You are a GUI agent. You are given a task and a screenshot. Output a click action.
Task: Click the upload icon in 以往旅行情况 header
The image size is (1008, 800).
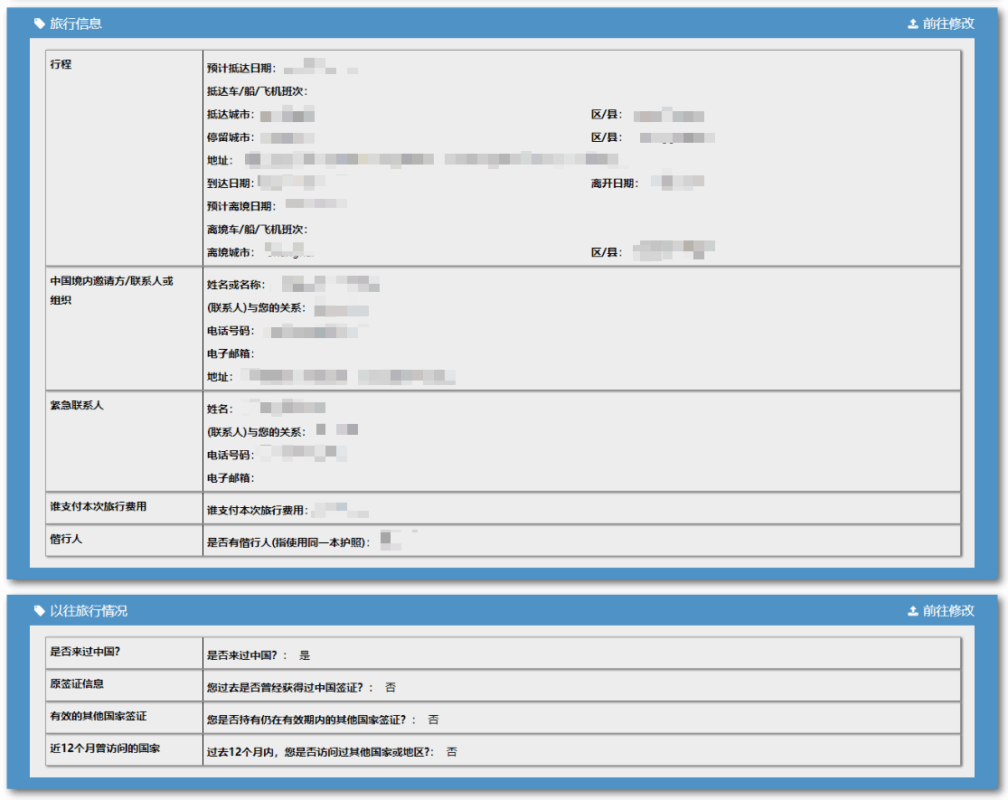click(x=912, y=611)
